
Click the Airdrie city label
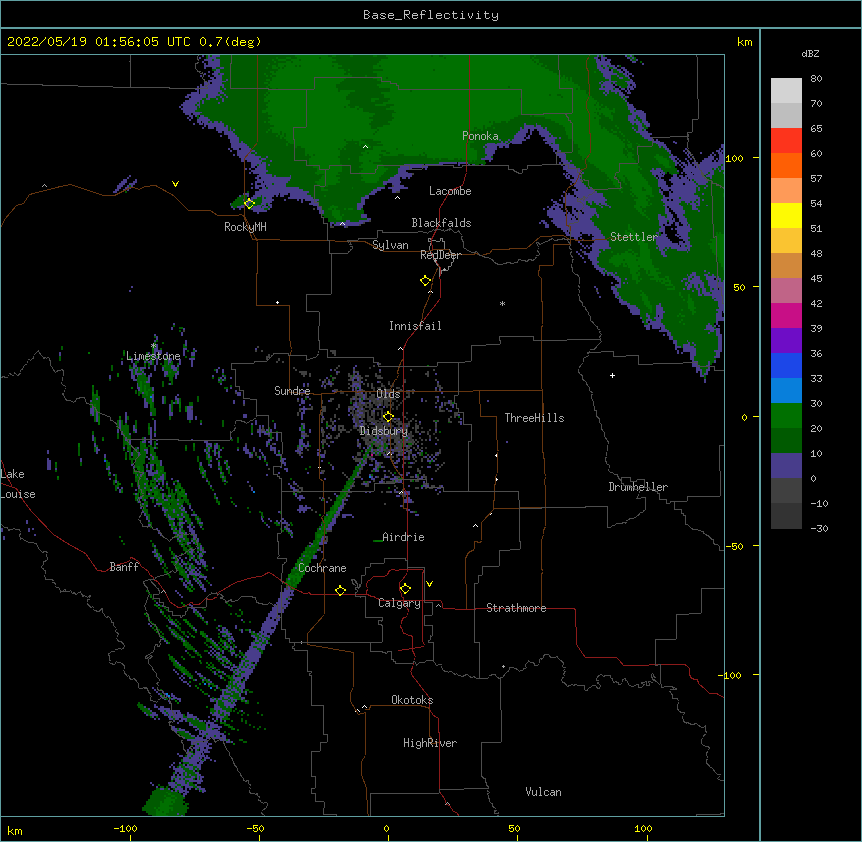404,537
